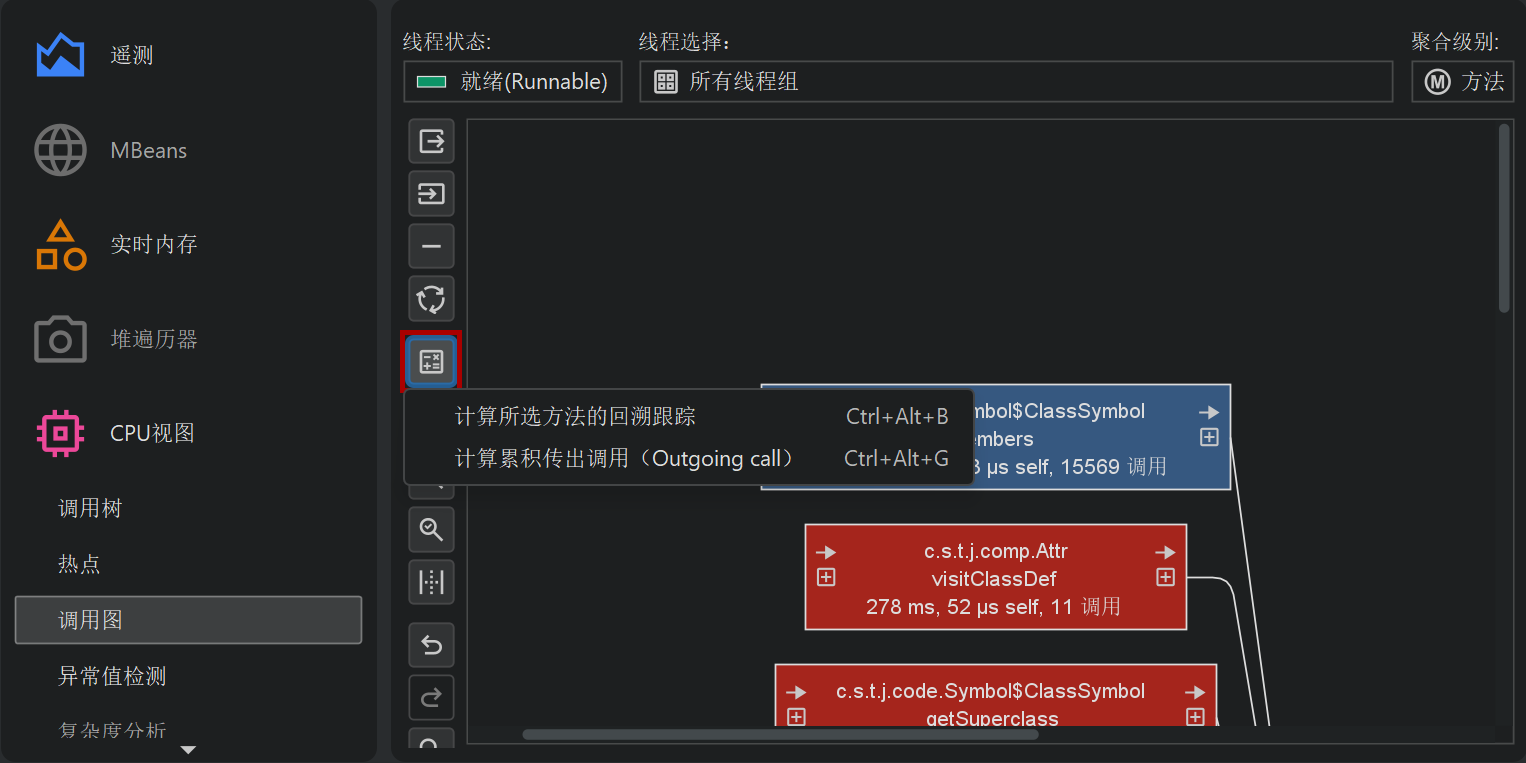
Task: Click the magnifier with checkmark icon
Action: pos(431,530)
